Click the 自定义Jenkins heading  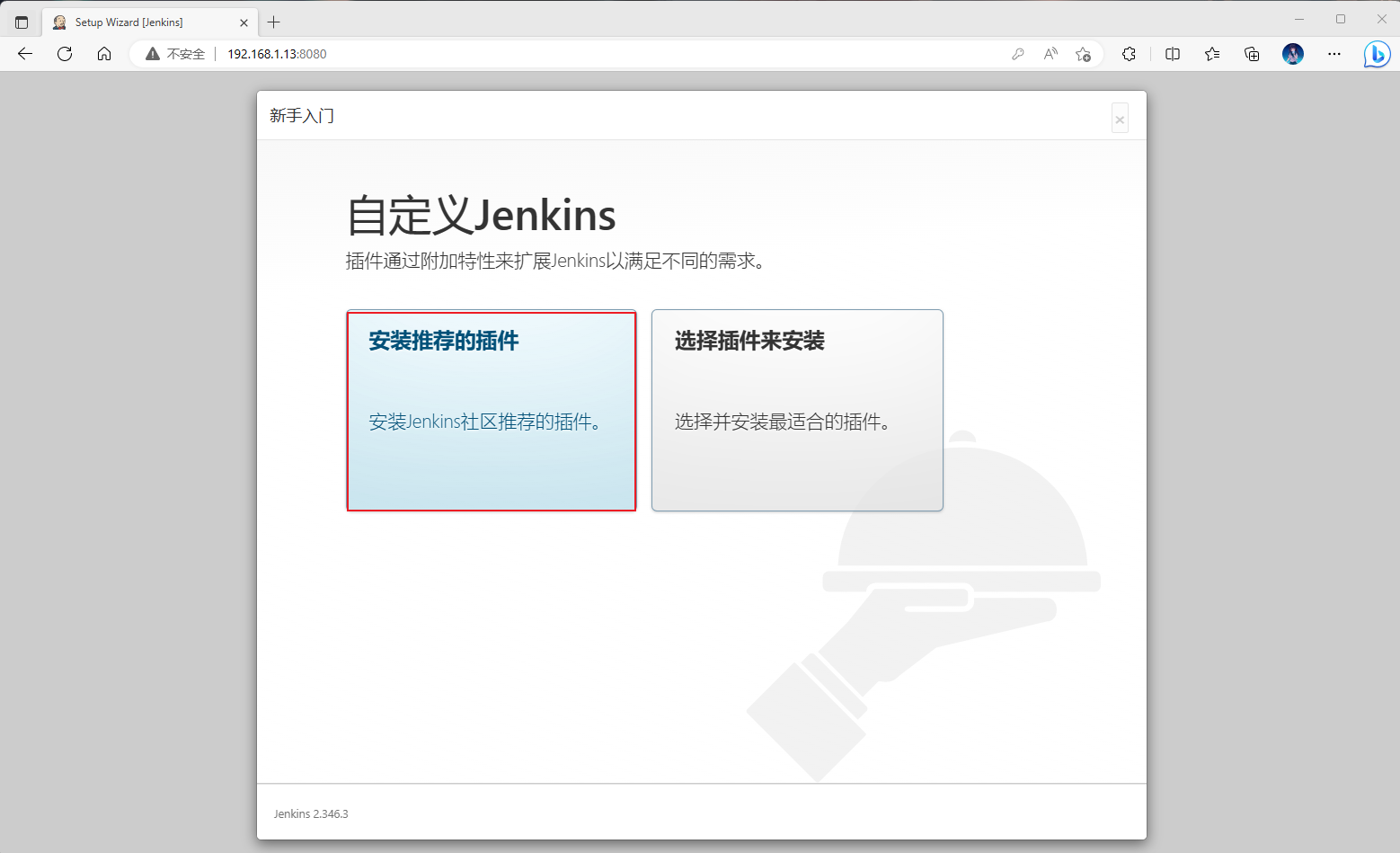pyautogui.click(x=481, y=216)
